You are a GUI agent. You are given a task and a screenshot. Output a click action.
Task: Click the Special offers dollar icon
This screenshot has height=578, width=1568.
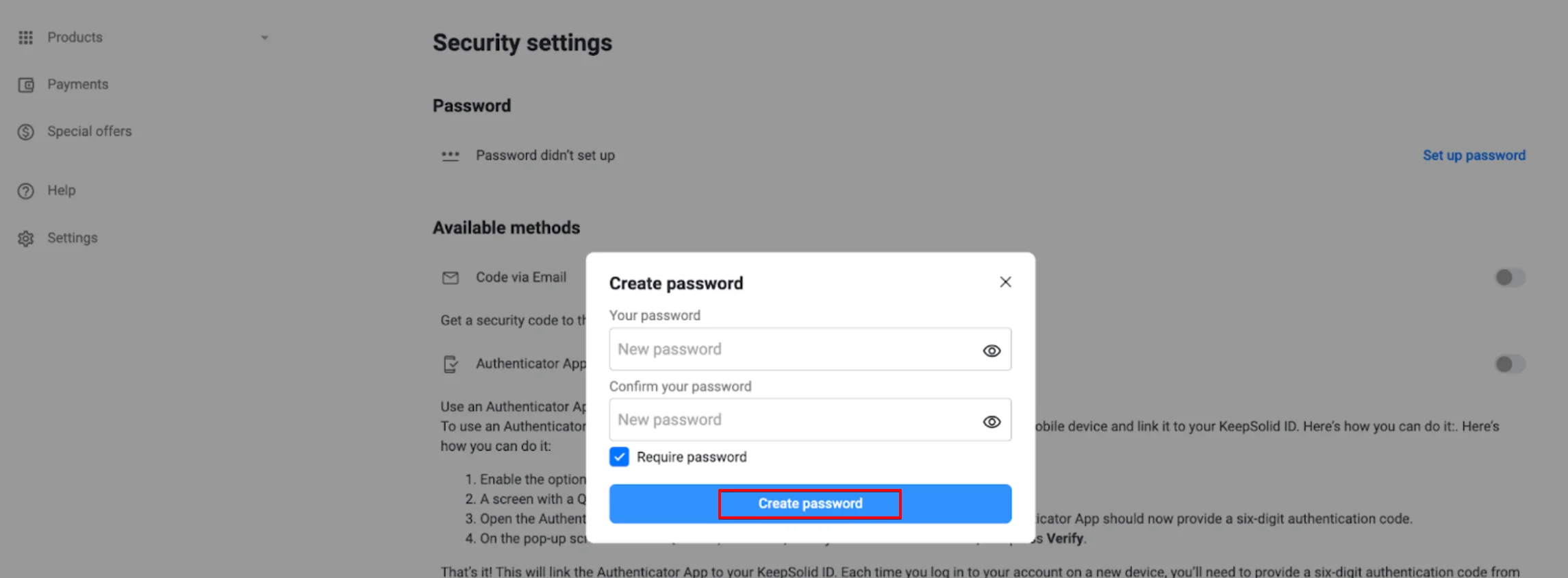pyautogui.click(x=25, y=131)
